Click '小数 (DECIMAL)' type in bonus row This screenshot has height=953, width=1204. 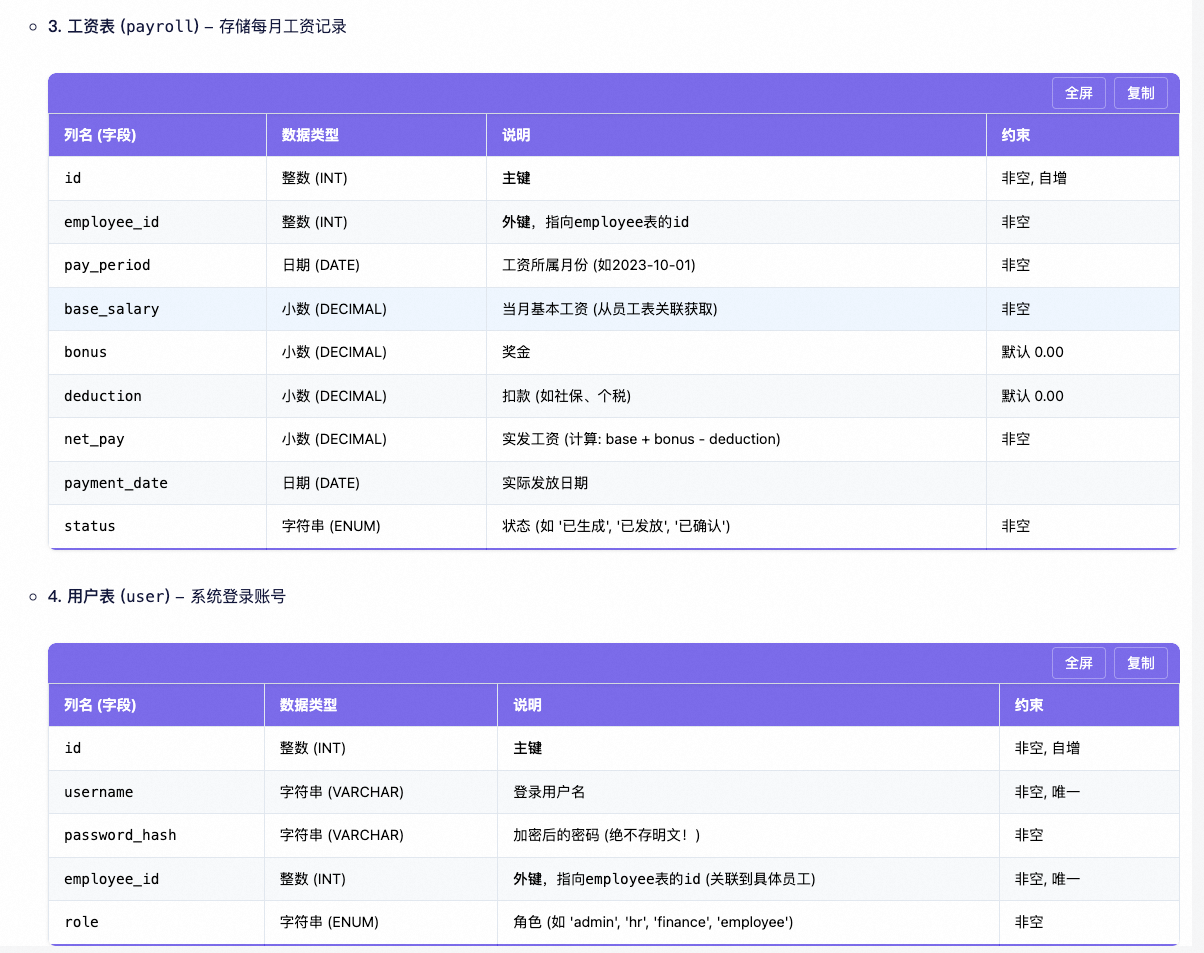tap(334, 352)
